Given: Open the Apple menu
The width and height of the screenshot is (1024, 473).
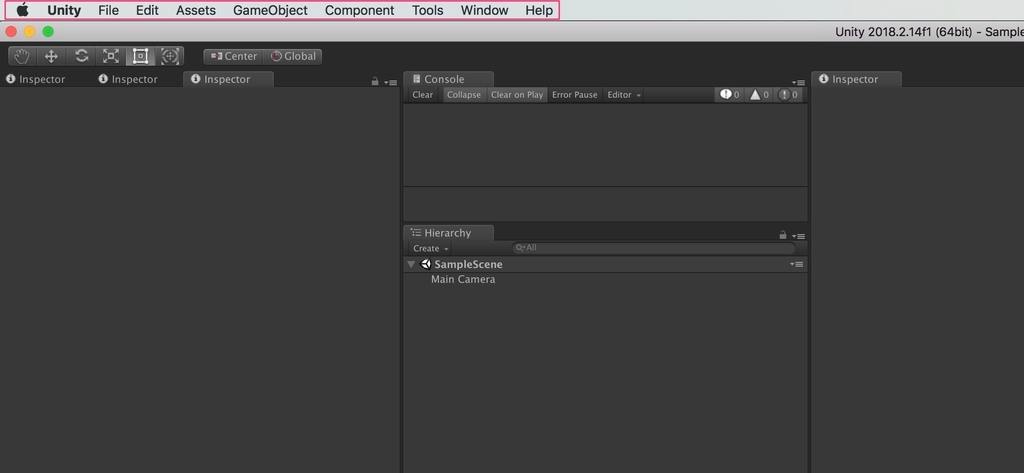Looking at the screenshot, I should pyautogui.click(x=23, y=10).
